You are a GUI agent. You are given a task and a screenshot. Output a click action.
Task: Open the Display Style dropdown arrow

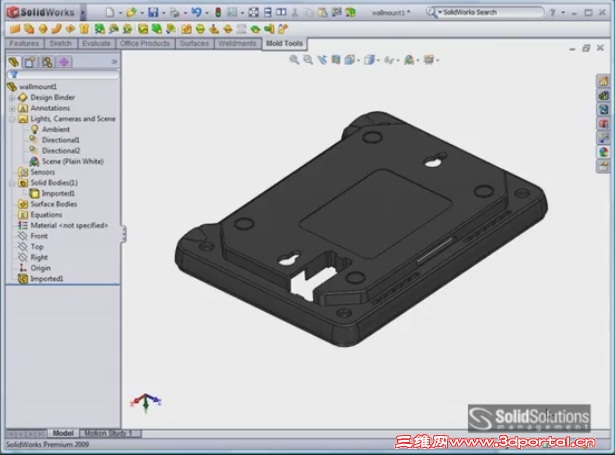point(378,60)
